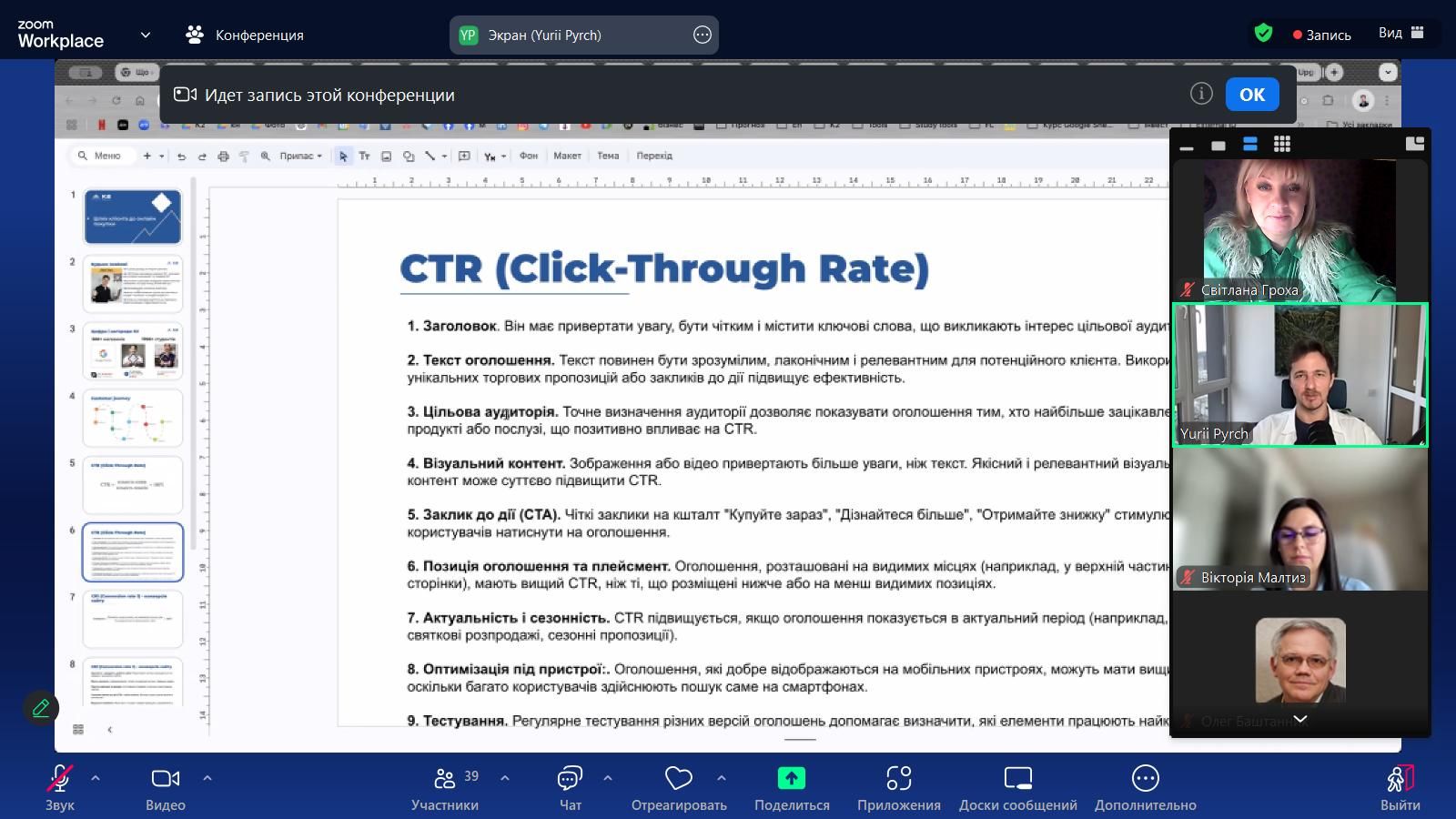Select the text box tool
Screen dimensions: 1456x819
(x=365, y=156)
